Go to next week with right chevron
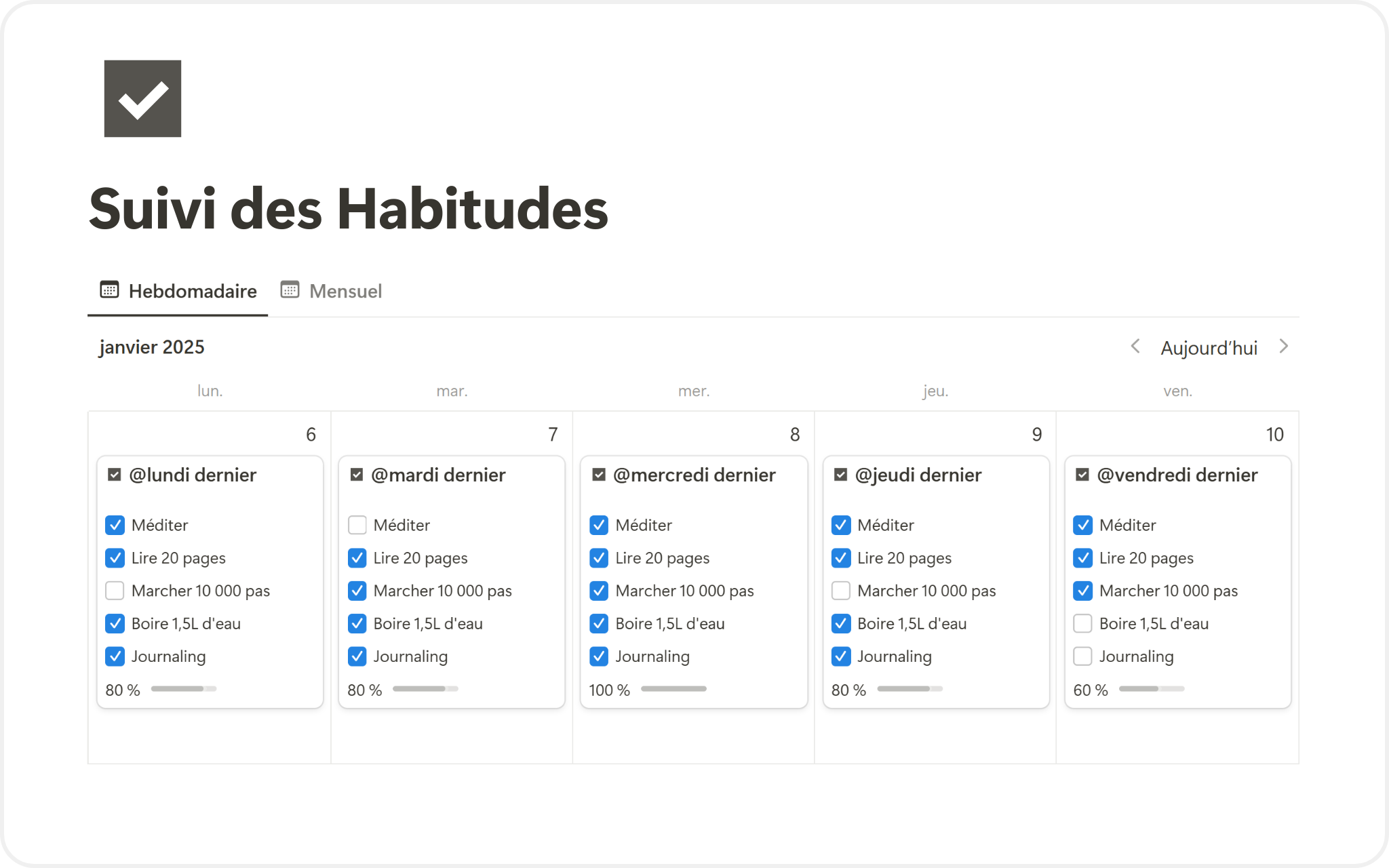This screenshot has width=1389, height=868. 1283,347
